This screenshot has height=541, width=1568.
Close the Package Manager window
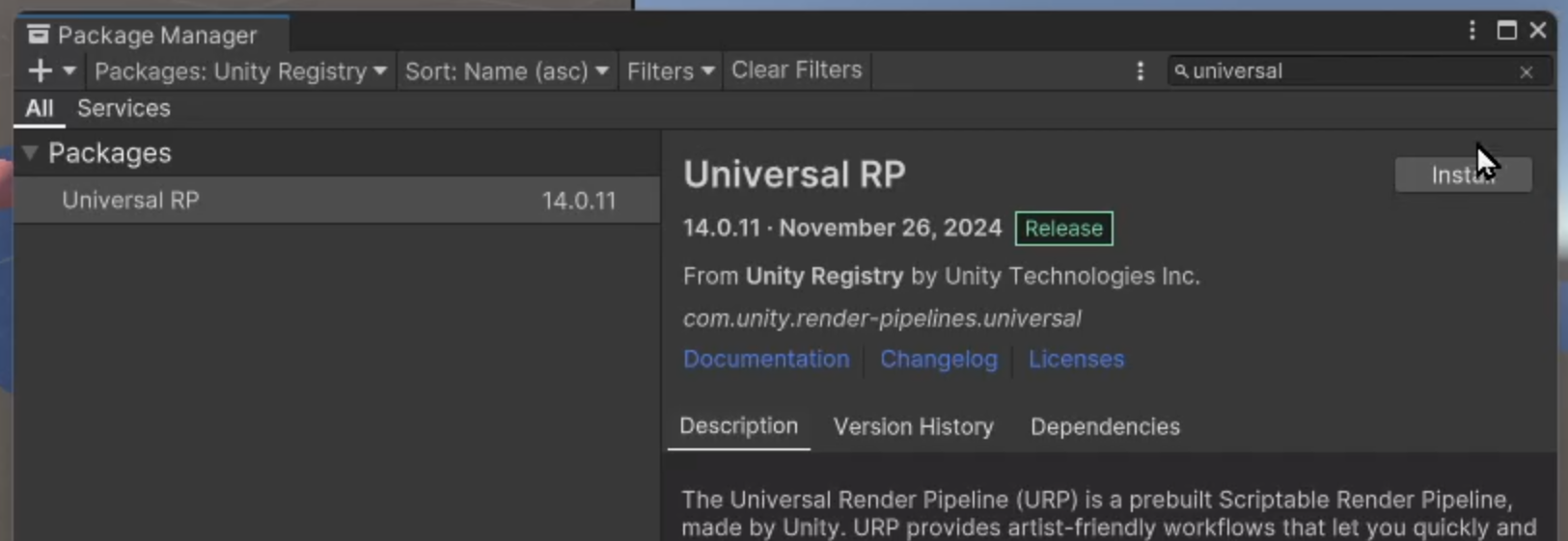coord(1538,31)
